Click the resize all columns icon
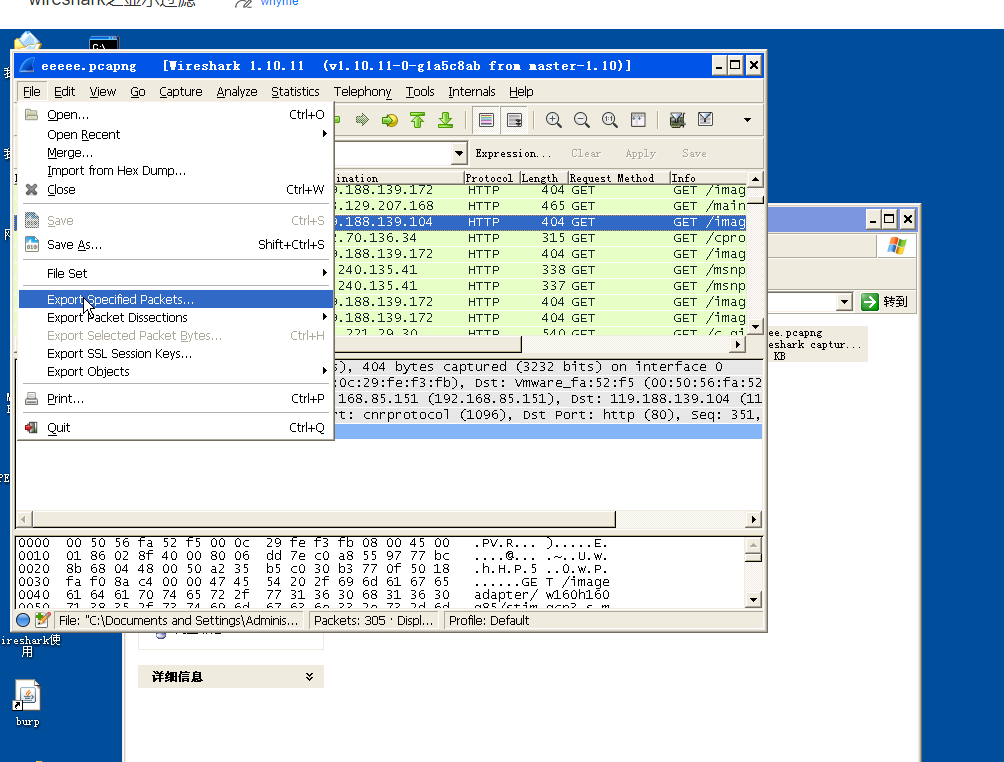The height and width of the screenshot is (762, 1004). pos(638,120)
